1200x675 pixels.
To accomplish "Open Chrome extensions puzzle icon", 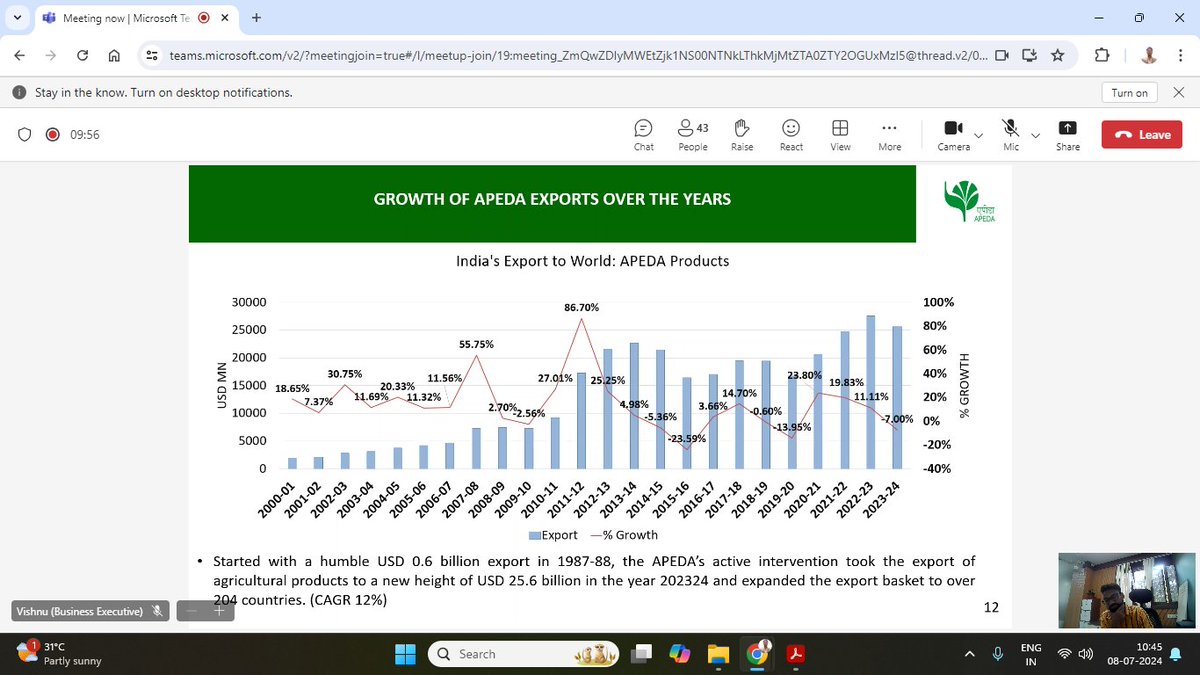I will tap(1102, 56).
